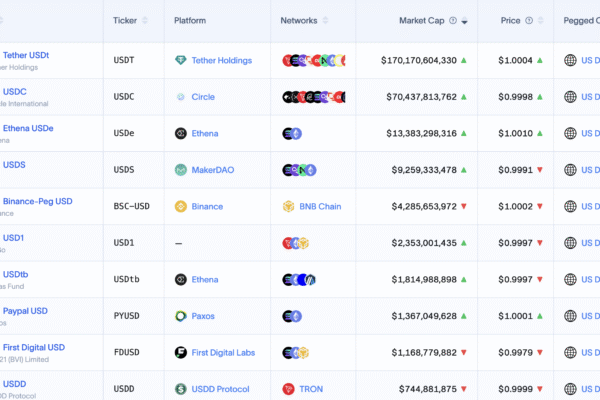Screen dimensions: 600x400
Task: Click the TRON network icon
Action: pos(289,389)
